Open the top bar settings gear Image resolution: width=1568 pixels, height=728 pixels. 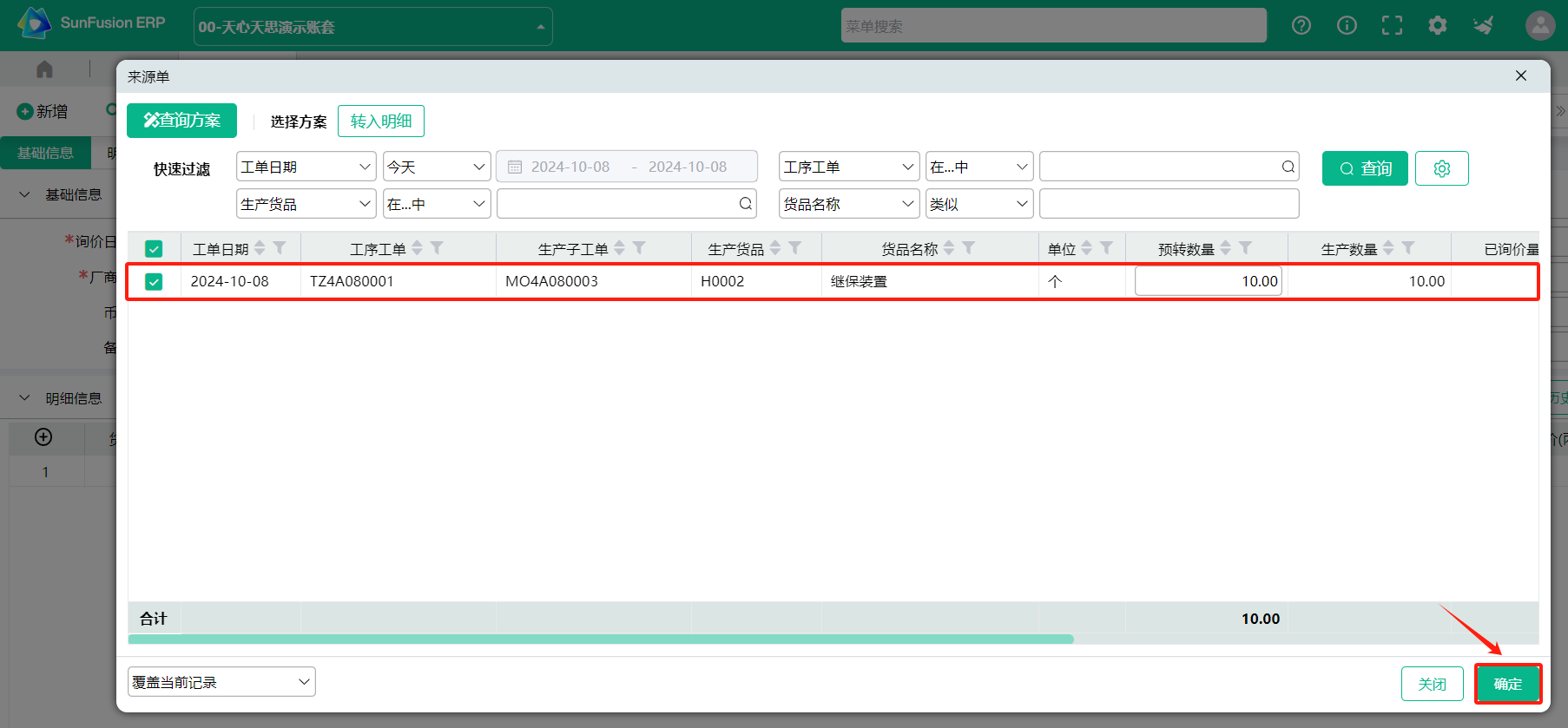(1438, 25)
